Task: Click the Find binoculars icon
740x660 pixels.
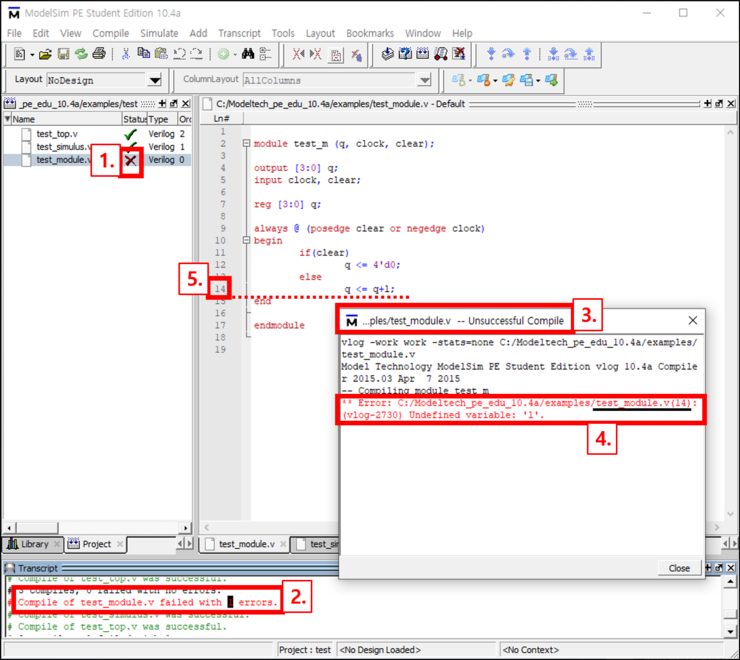Action: tap(248, 54)
